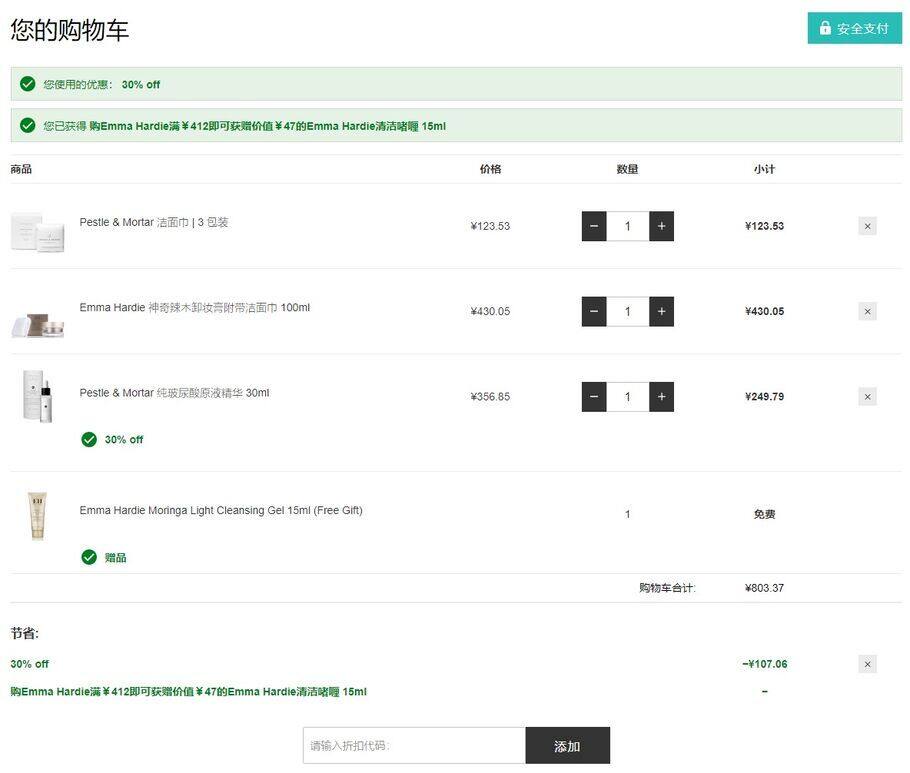Open Pestle & Mortar 纯玻尿酸原液精华 30ml link
Viewport: 910px width, 773px height.
[x=174, y=392]
